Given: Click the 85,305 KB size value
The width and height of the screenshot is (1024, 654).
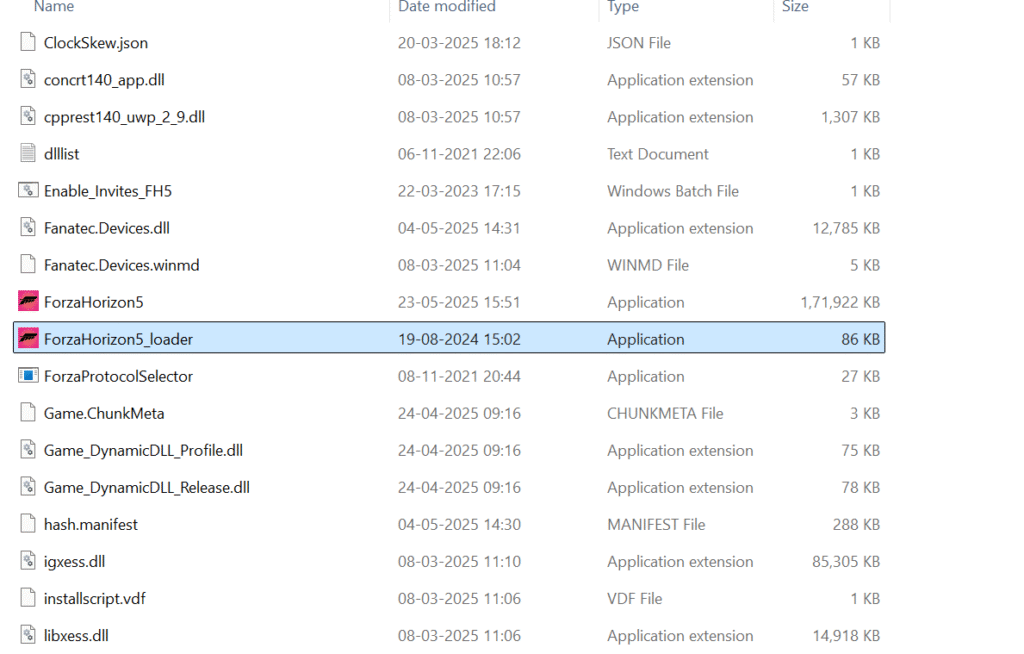Looking at the screenshot, I should point(846,562).
